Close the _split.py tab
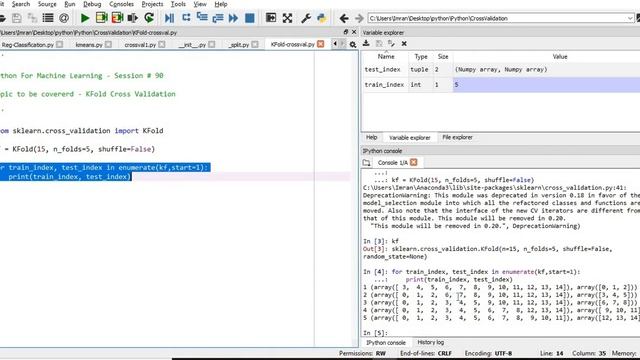Viewport: 640px width, 360px height. [255, 44]
